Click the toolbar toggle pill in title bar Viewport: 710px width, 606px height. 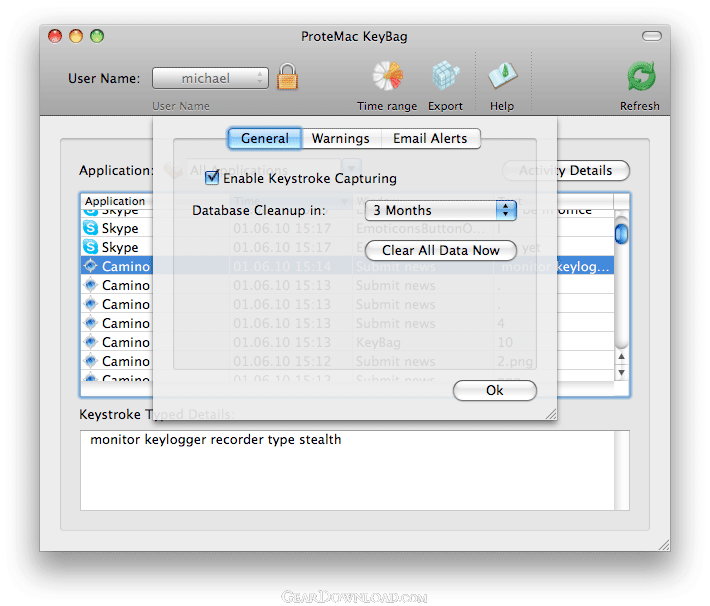(x=652, y=36)
